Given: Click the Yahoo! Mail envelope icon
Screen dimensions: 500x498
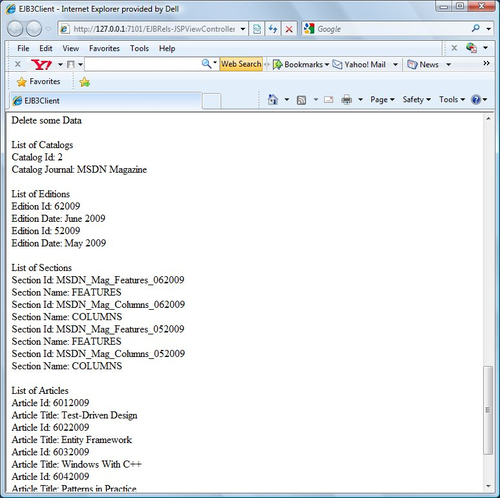Looking at the screenshot, I should point(337,64).
